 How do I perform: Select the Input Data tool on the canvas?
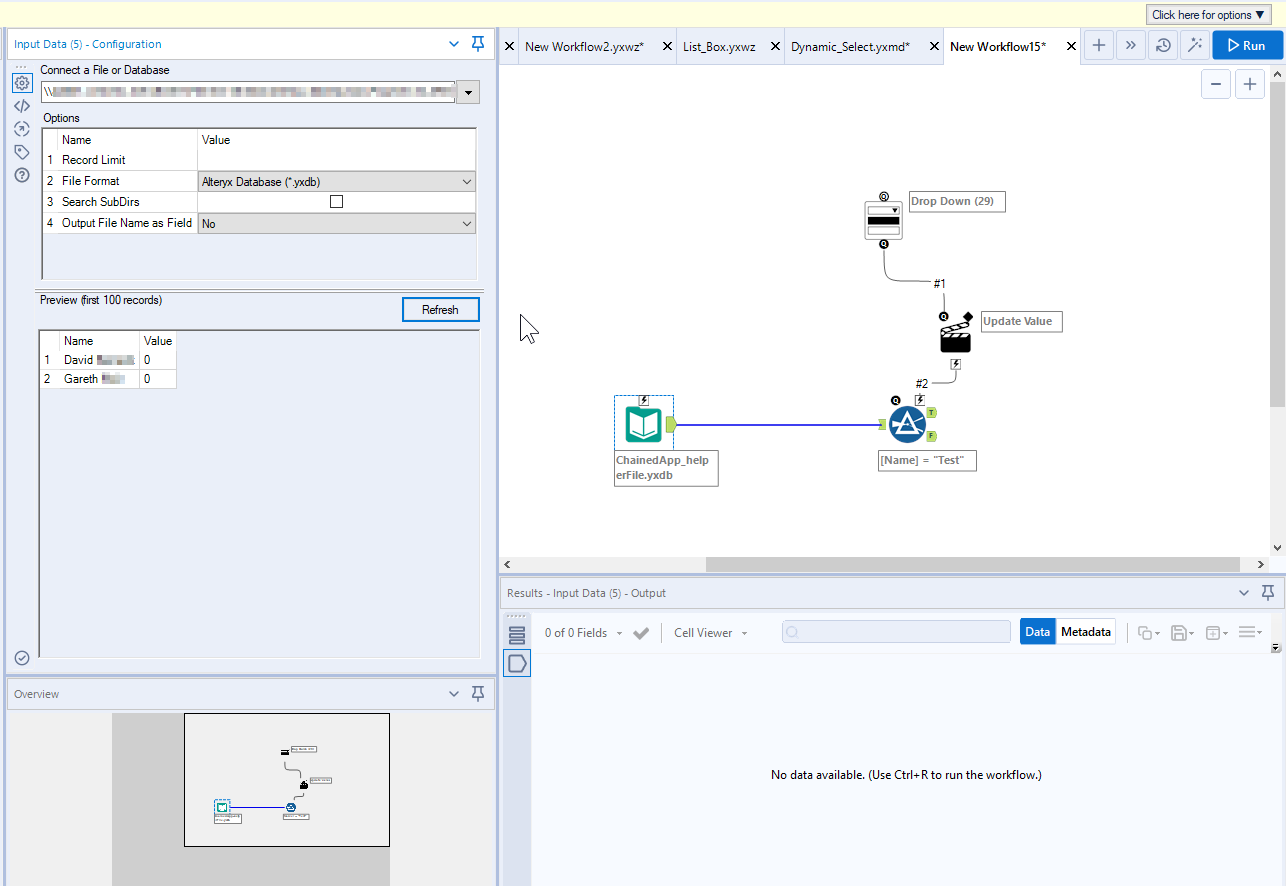(644, 423)
